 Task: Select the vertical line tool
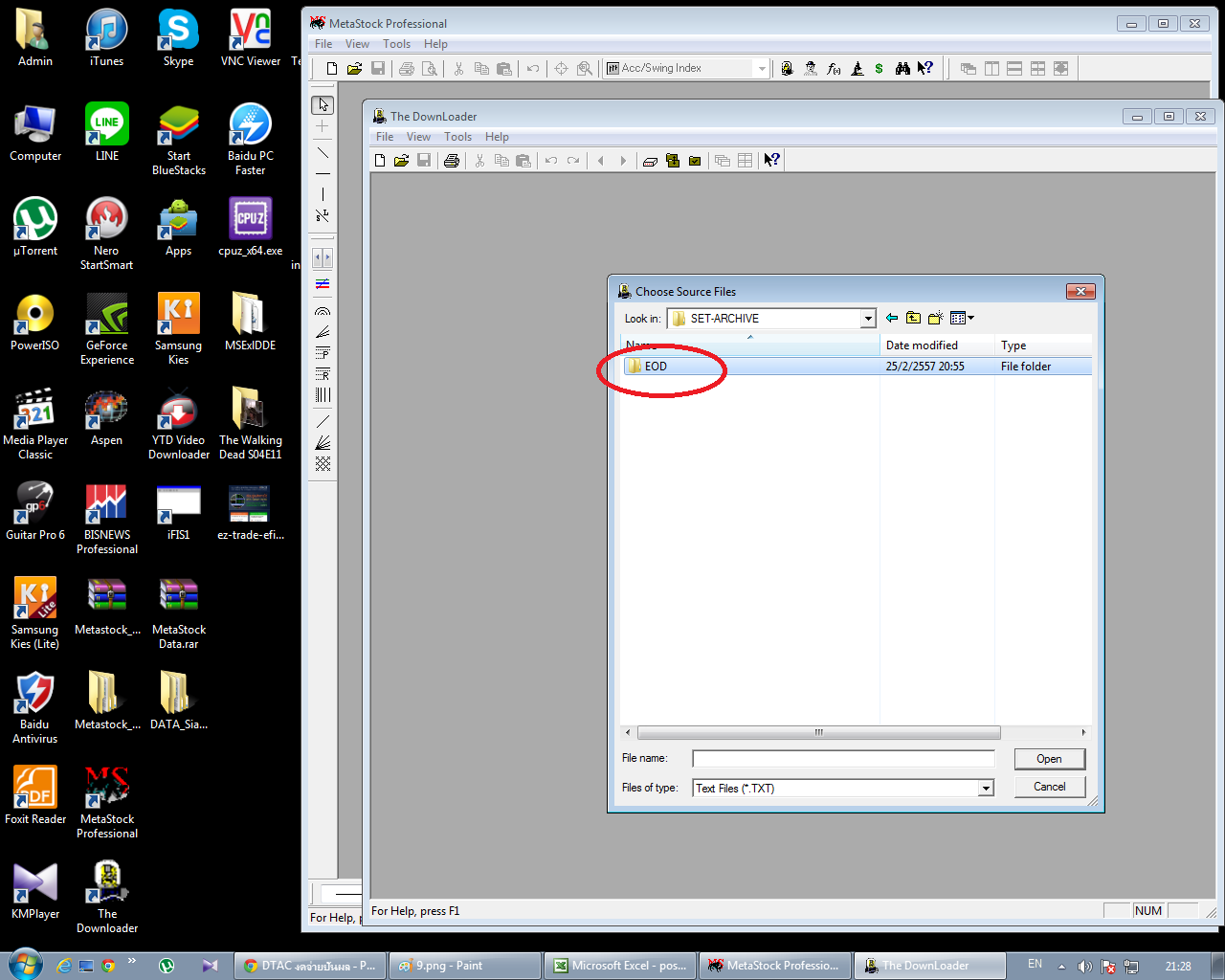point(323,194)
